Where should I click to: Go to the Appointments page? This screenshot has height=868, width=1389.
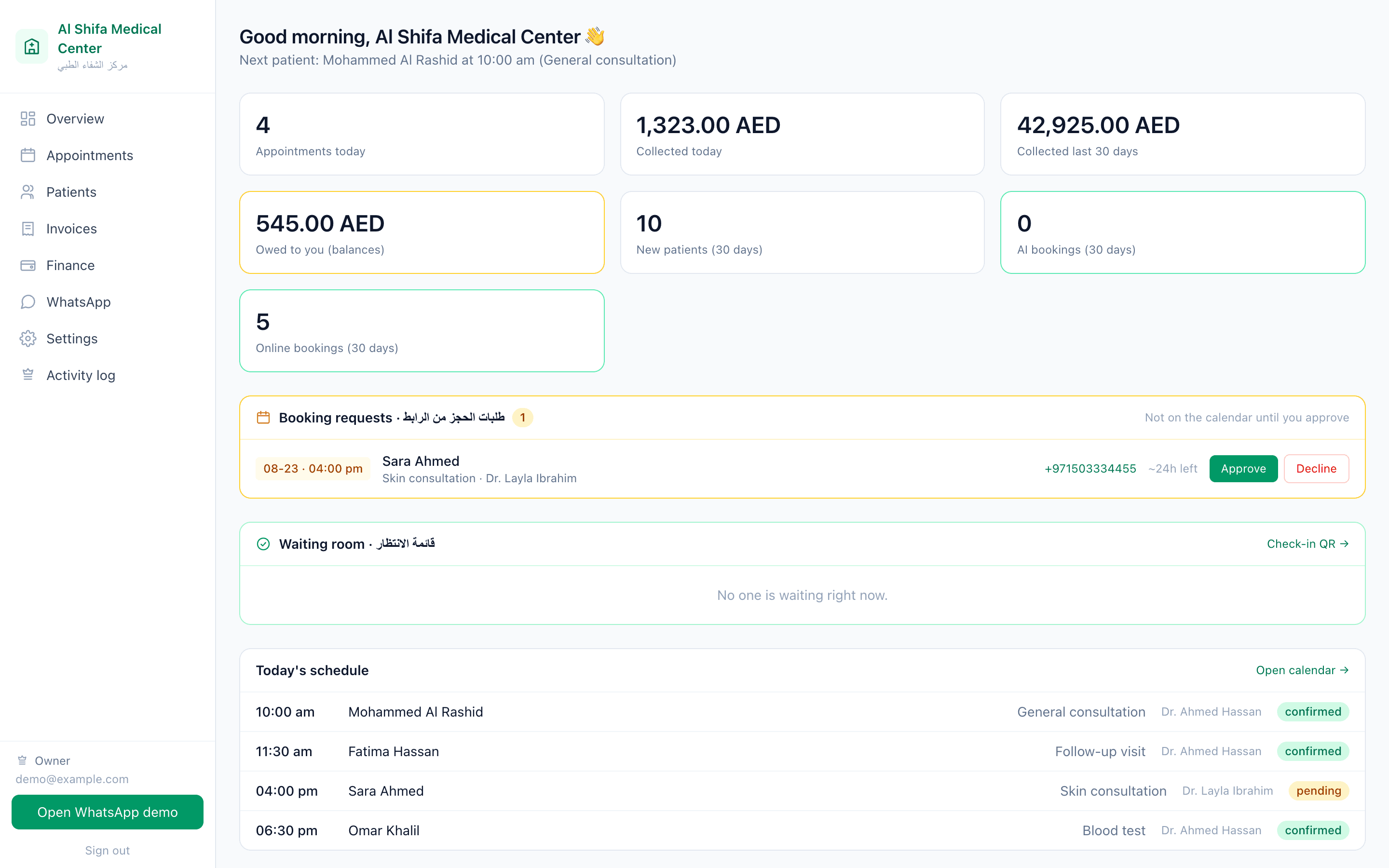click(108, 155)
